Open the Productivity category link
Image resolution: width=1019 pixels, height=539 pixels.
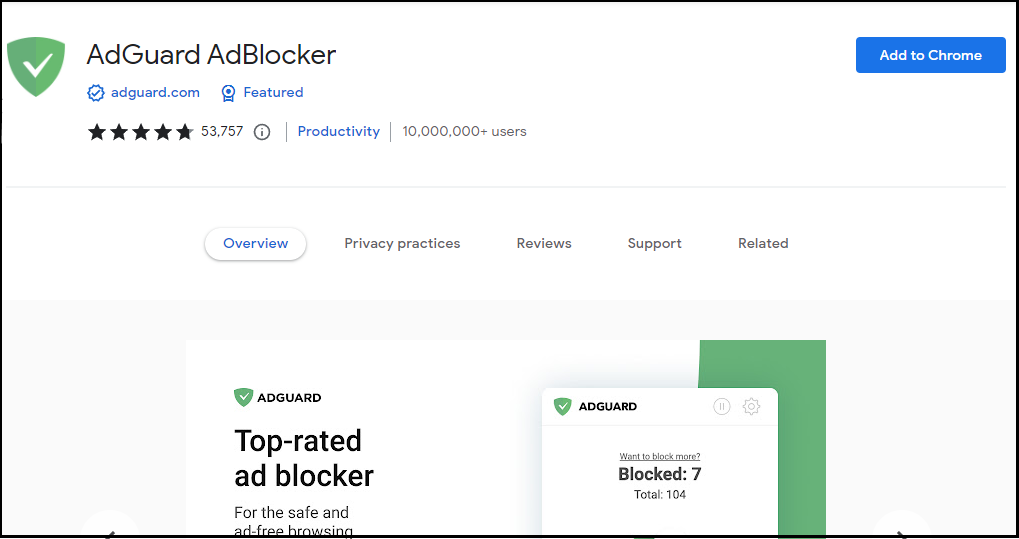tap(339, 131)
